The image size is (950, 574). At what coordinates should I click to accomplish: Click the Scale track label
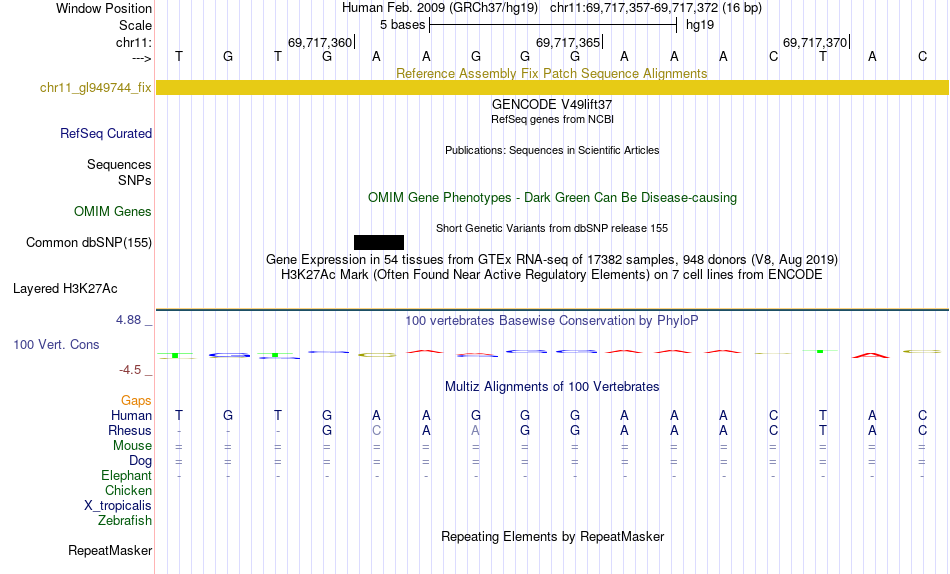coord(135,25)
